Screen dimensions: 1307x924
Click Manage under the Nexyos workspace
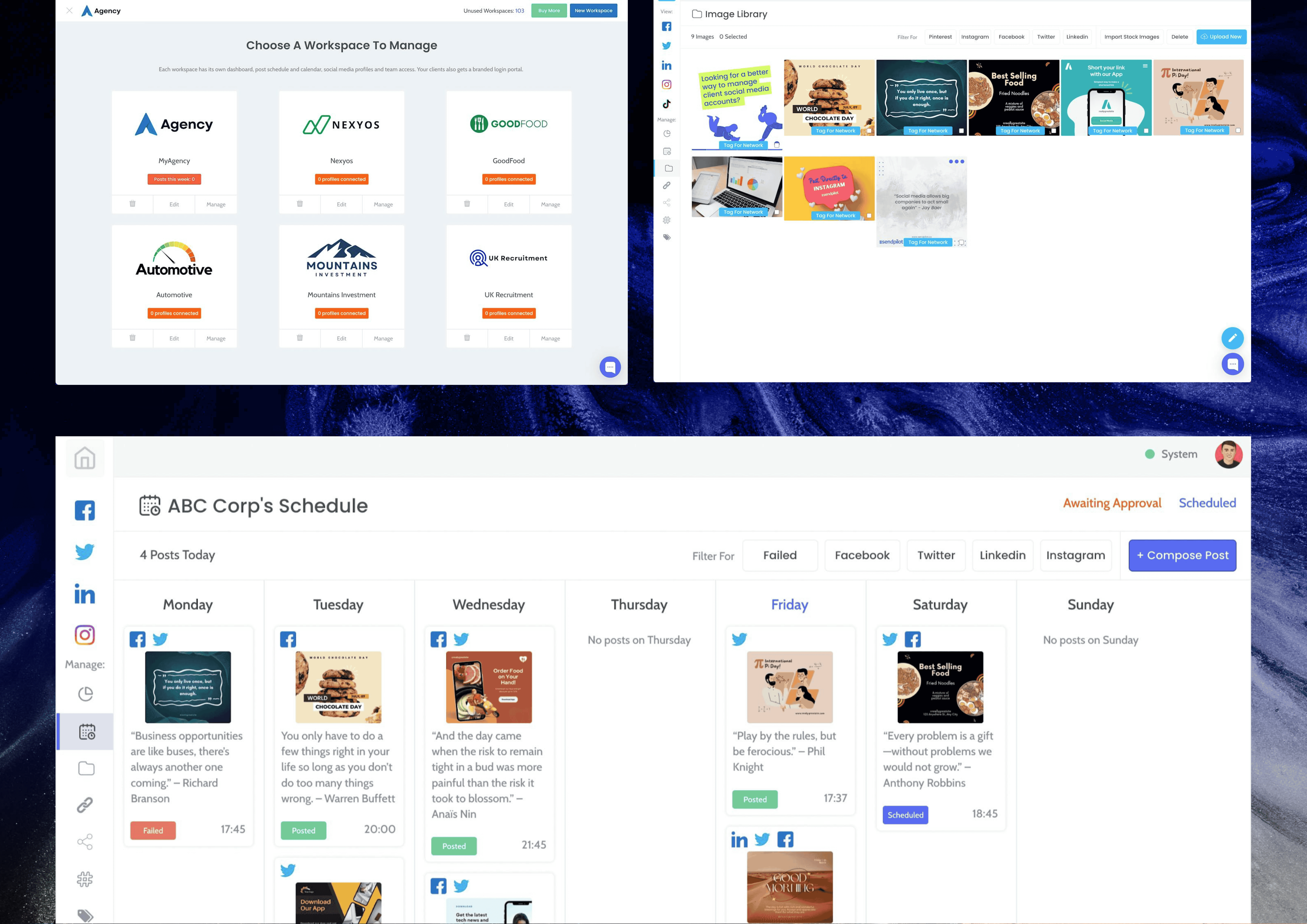coord(383,204)
